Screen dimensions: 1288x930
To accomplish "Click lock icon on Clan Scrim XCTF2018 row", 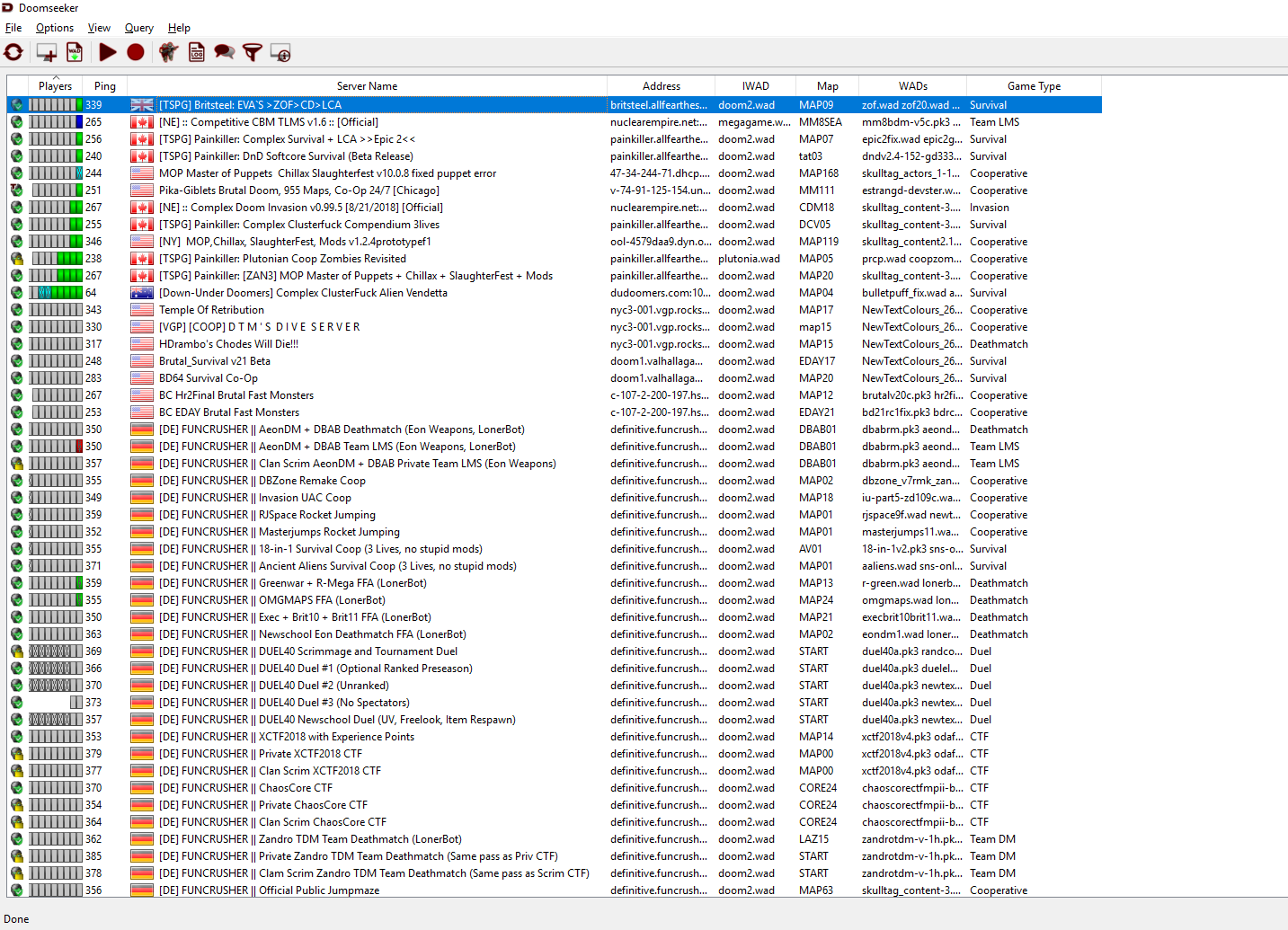I will (16, 771).
